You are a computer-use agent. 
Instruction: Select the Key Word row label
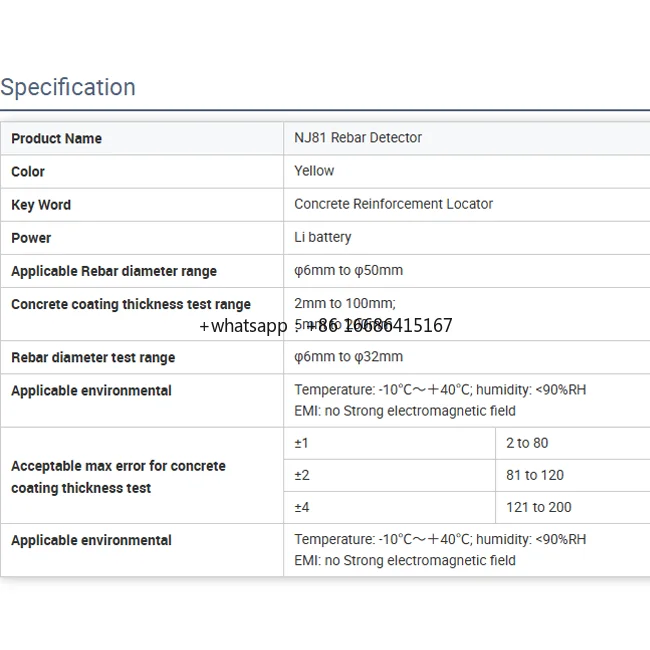click(41, 204)
